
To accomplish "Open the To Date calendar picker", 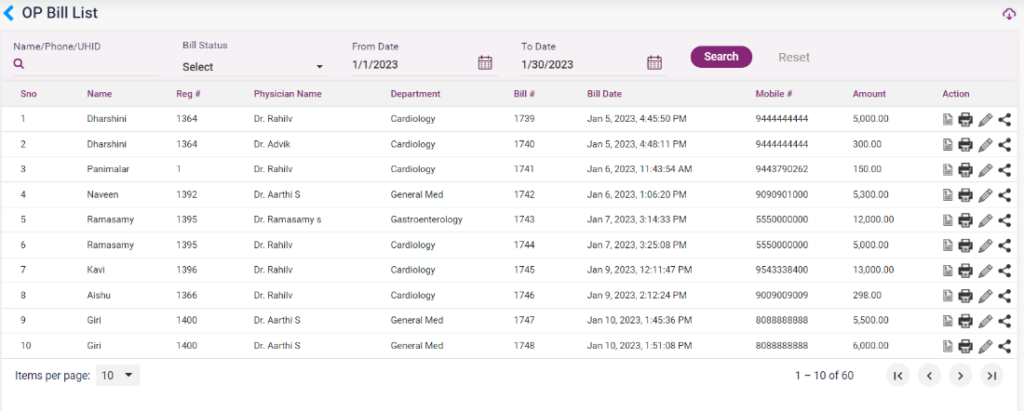I will [x=655, y=63].
